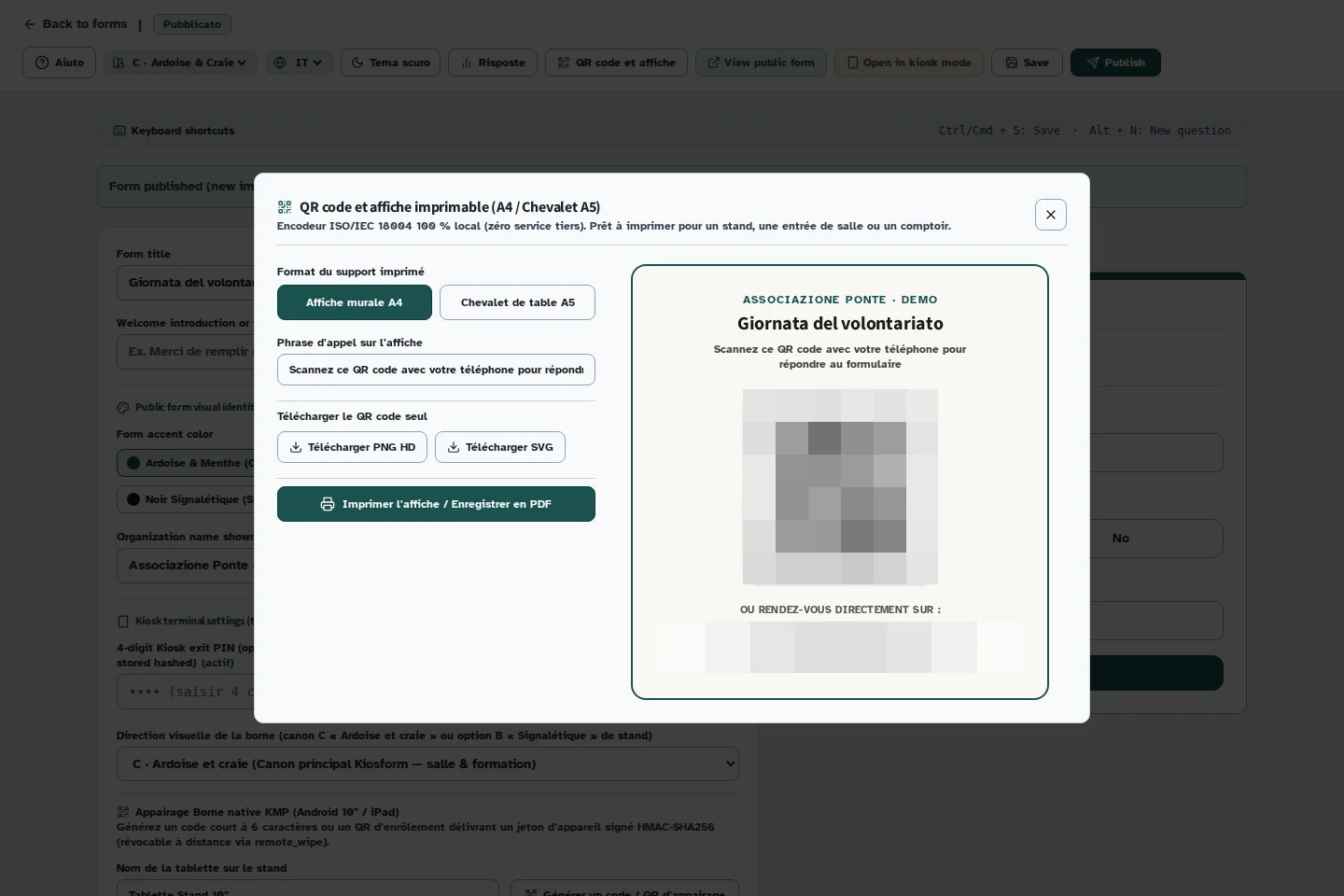Select Chevalet de table A5 format
This screenshot has width=1344, height=896.
[x=517, y=302]
